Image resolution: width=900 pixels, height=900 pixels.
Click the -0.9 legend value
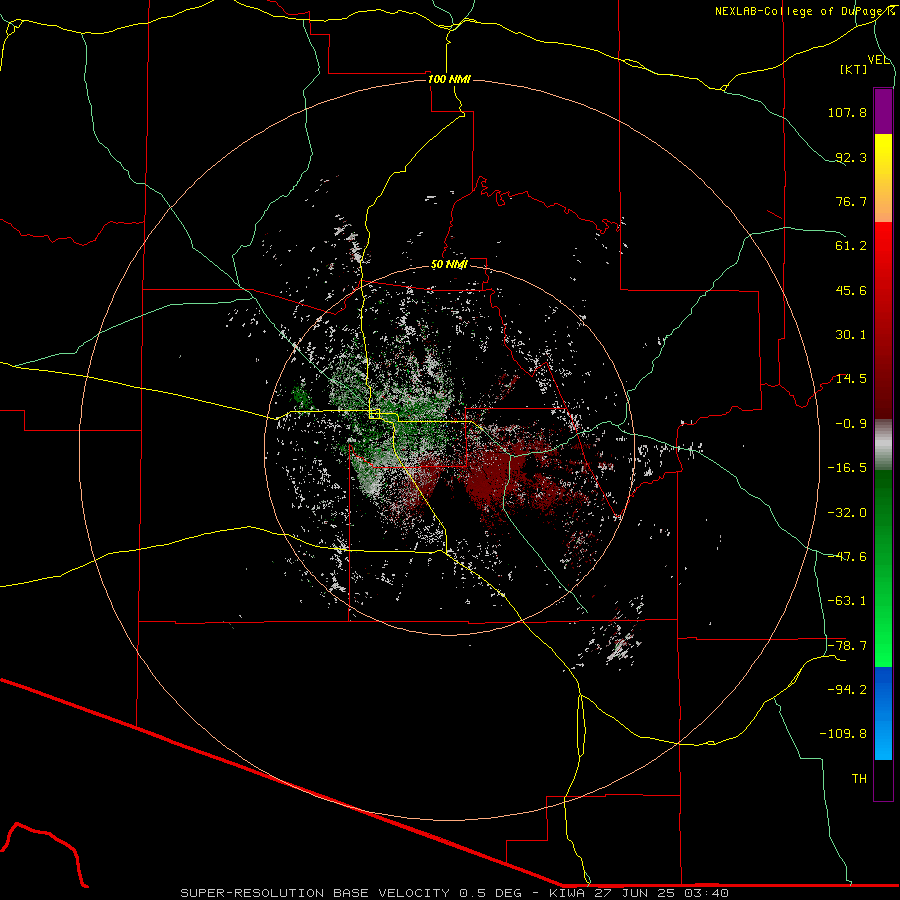(851, 424)
